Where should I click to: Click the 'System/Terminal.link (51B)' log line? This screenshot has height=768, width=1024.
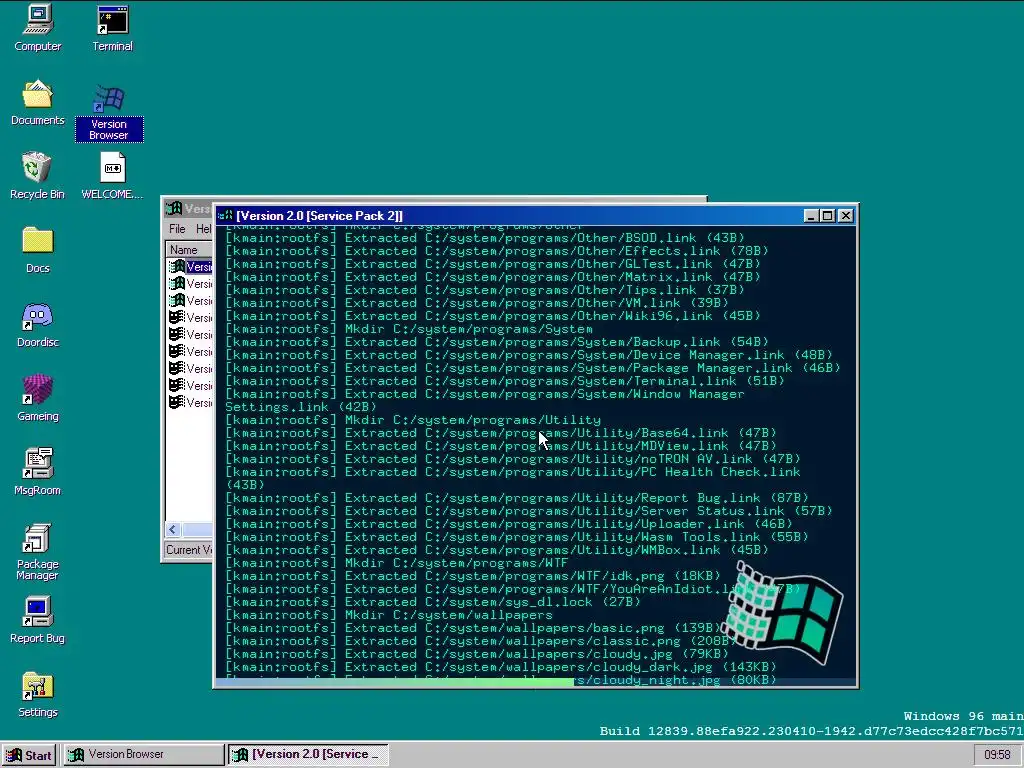click(x=505, y=381)
